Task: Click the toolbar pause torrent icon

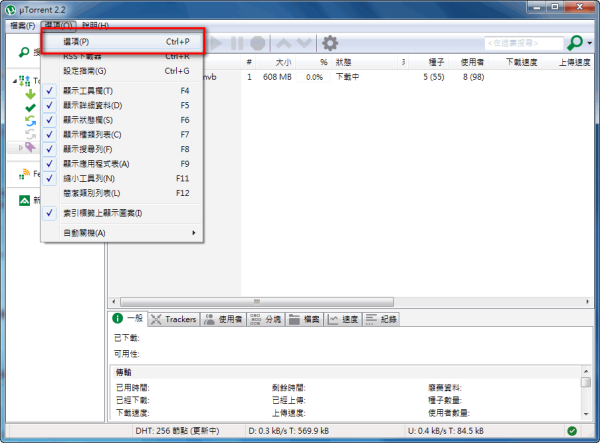Action: pos(237,43)
